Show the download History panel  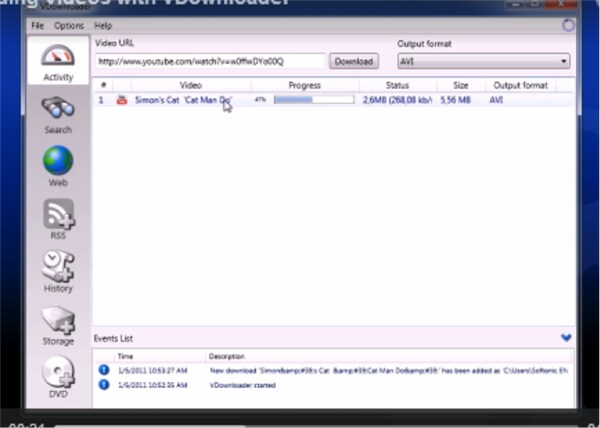click(58, 272)
